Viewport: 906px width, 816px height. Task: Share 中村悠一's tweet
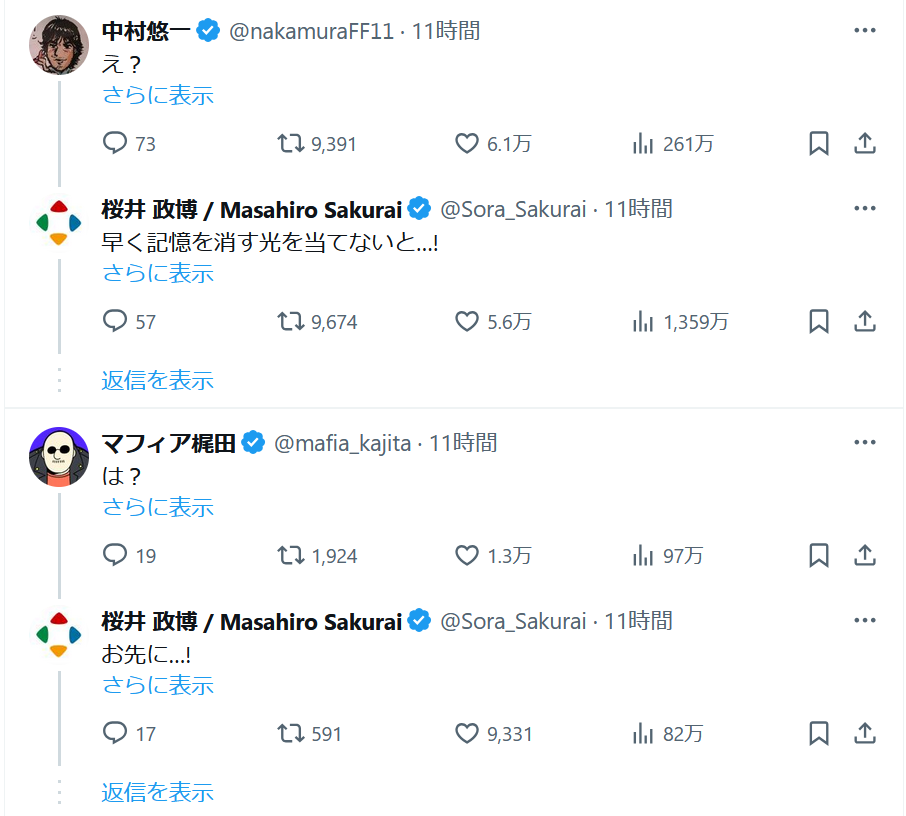click(865, 144)
